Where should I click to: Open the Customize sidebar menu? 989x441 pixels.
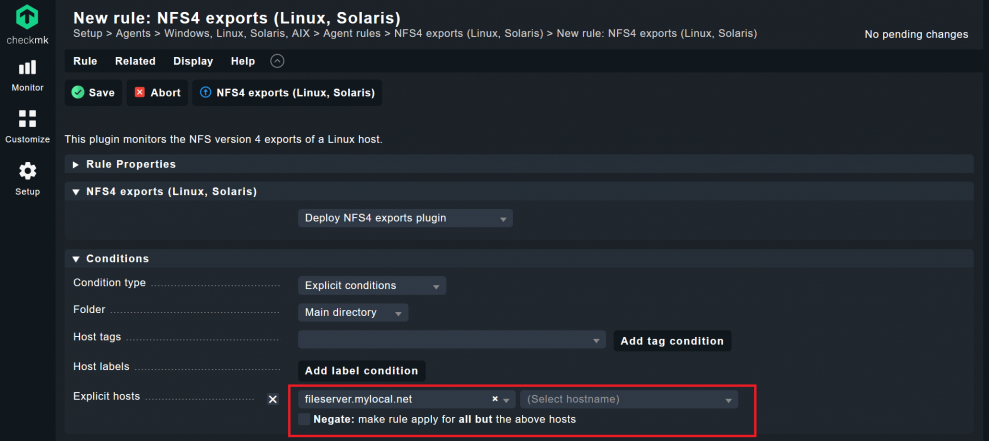27,127
